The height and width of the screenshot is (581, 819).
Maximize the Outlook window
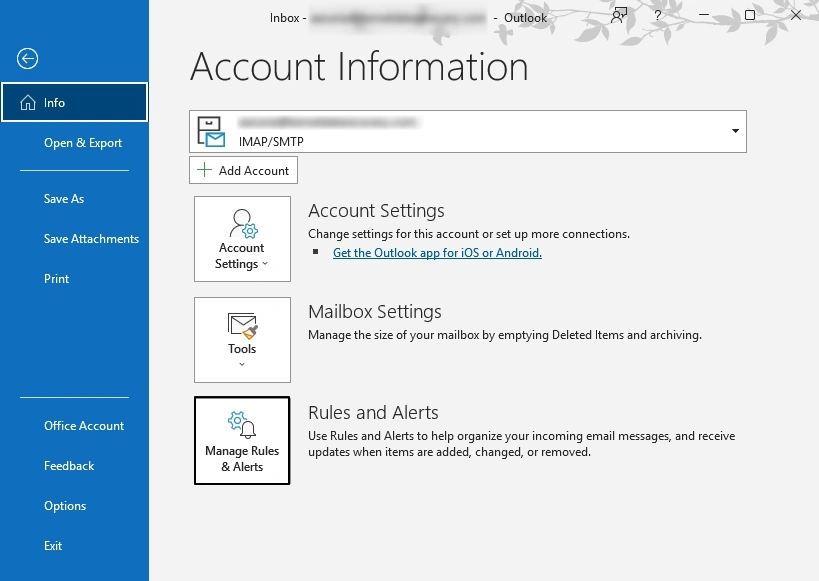[x=750, y=15]
